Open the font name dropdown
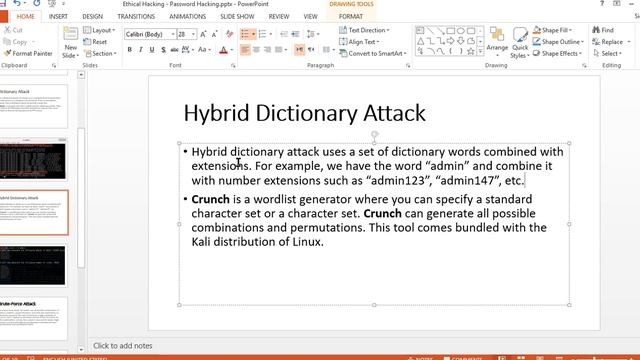Screen dimensions: 640x360 pos(173,34)
